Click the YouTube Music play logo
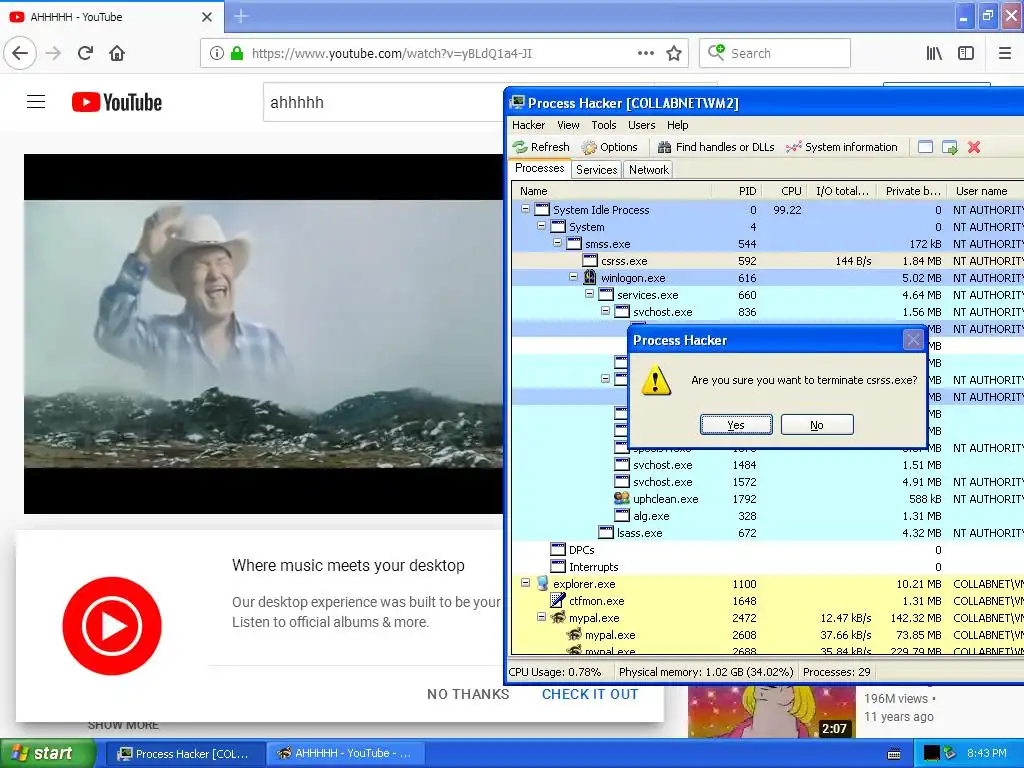1024x768 pixels. (x=112, y=626)
